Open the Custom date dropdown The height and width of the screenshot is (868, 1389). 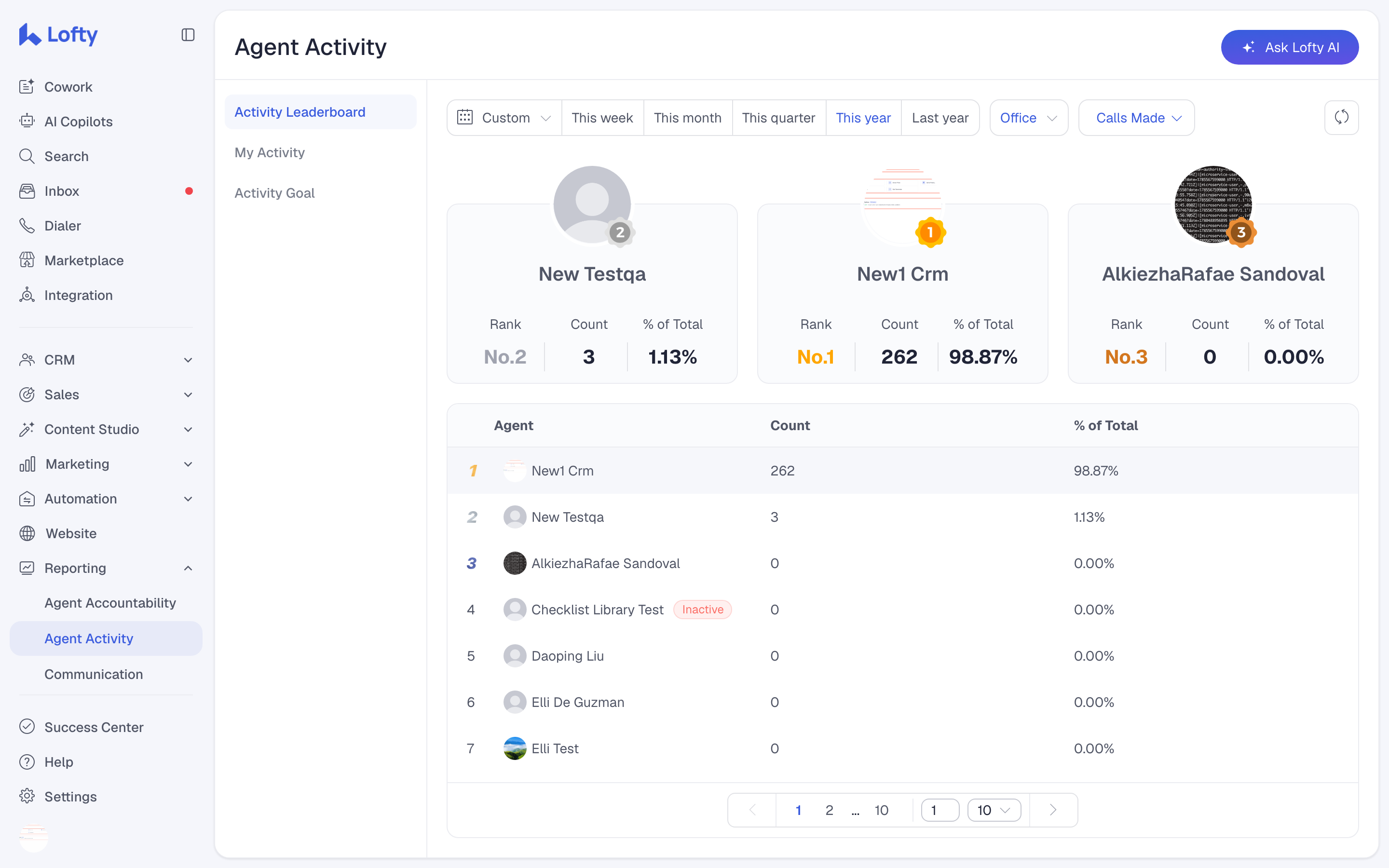(504, 118)
